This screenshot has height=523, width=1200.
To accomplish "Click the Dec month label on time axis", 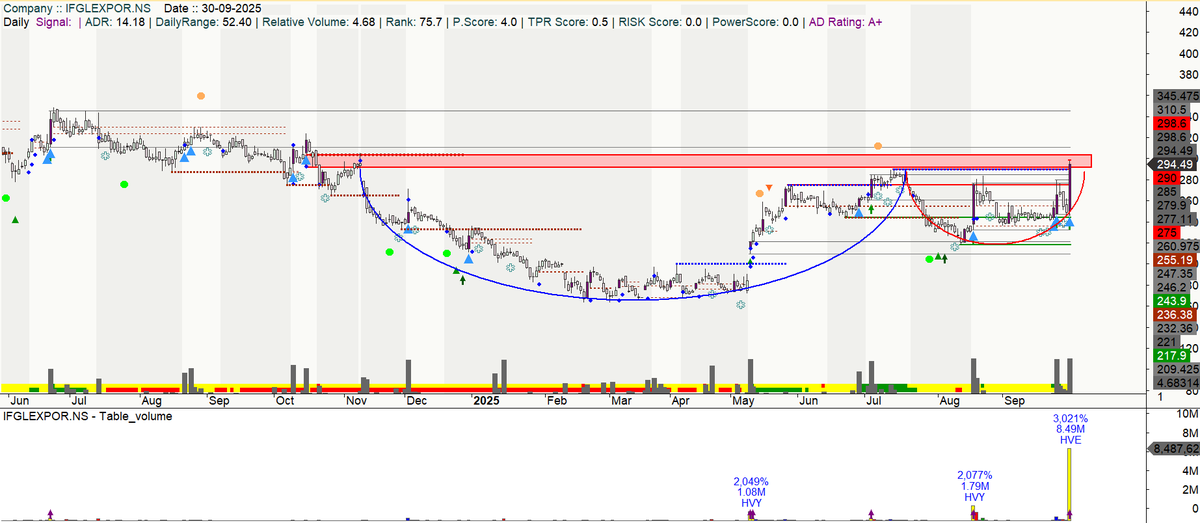I will click(x=416, y=401).
